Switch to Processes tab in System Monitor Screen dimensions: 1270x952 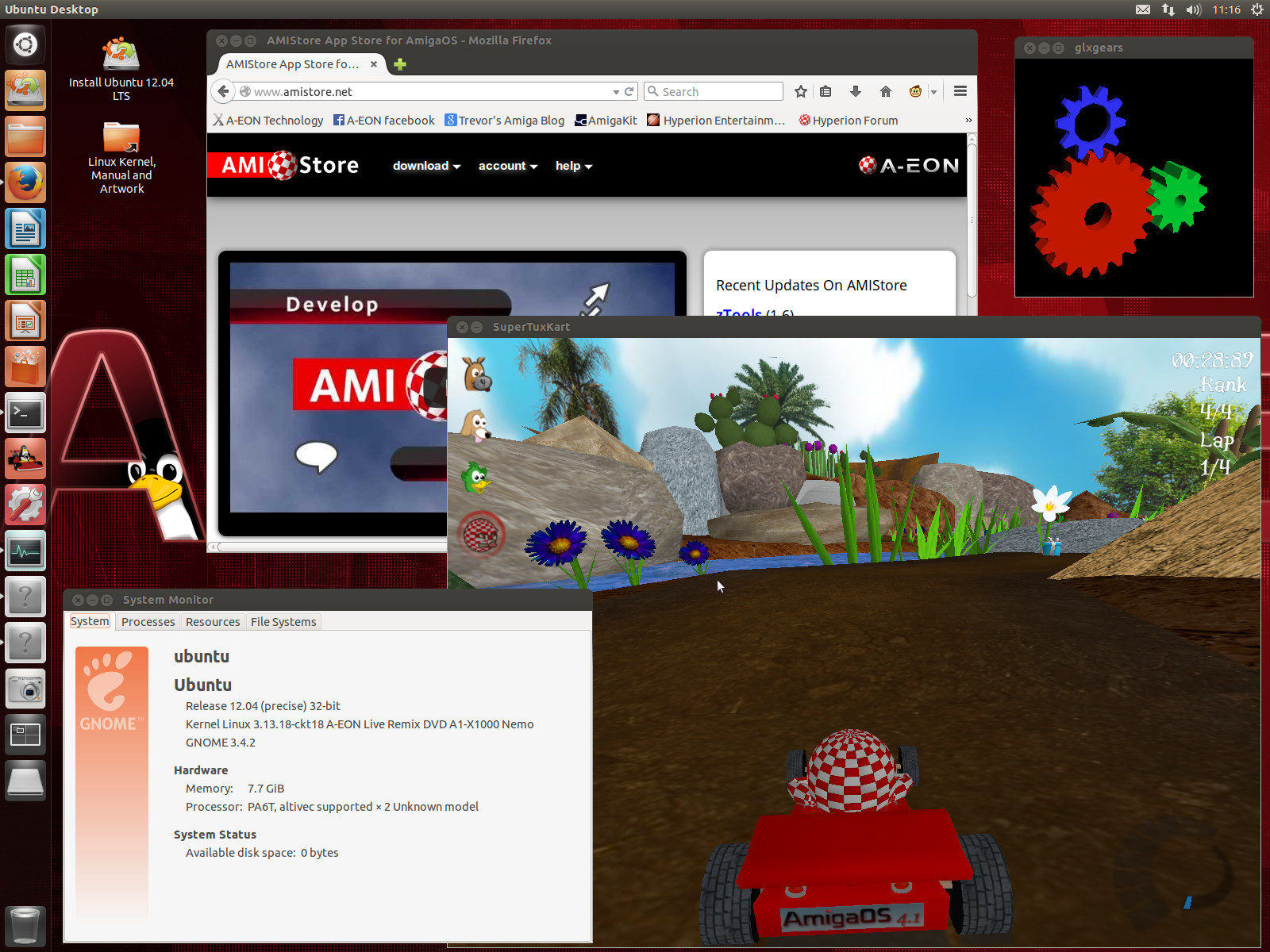pos(148,622)
